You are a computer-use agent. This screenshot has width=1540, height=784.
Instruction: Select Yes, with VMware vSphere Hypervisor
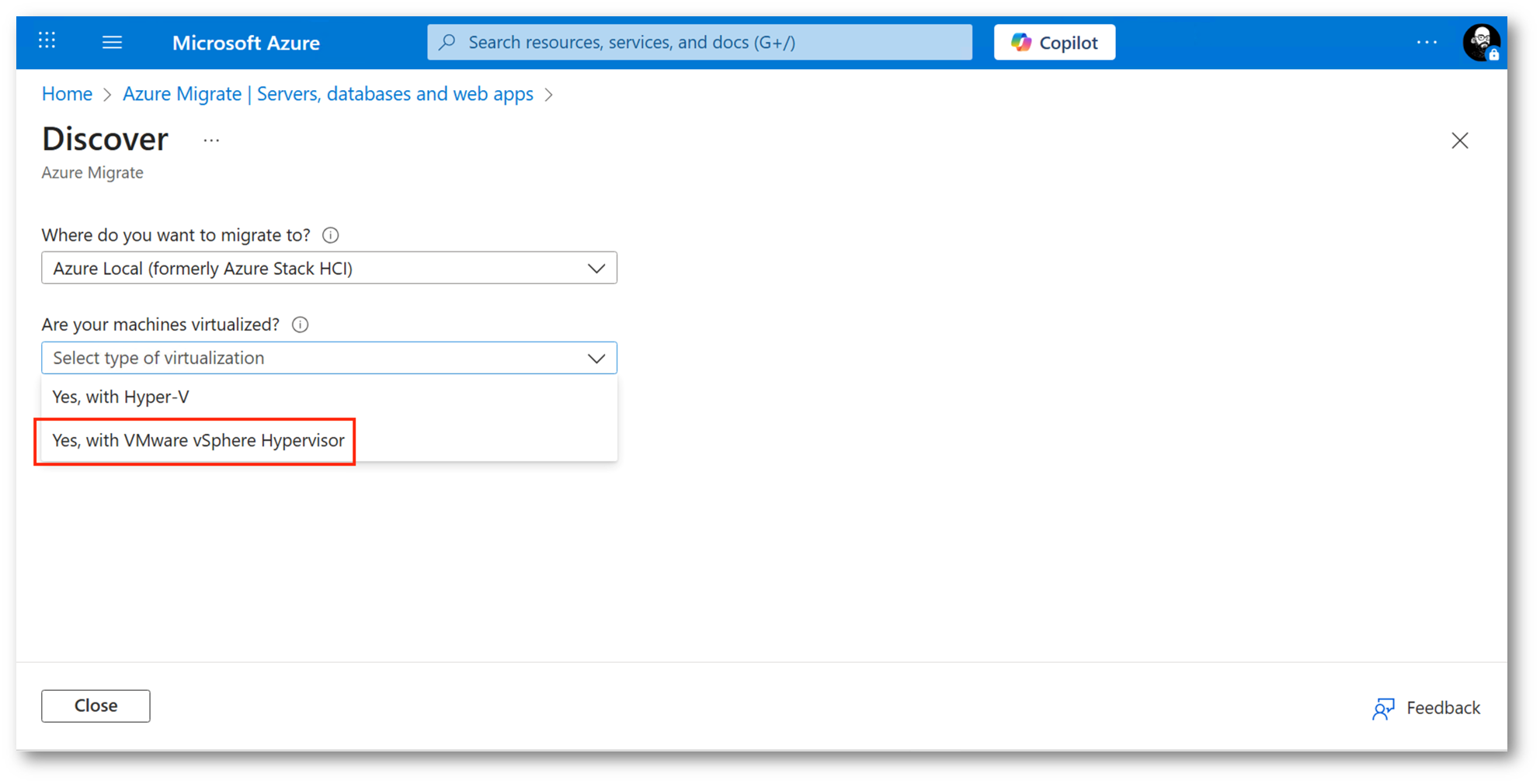coord(329,440)
